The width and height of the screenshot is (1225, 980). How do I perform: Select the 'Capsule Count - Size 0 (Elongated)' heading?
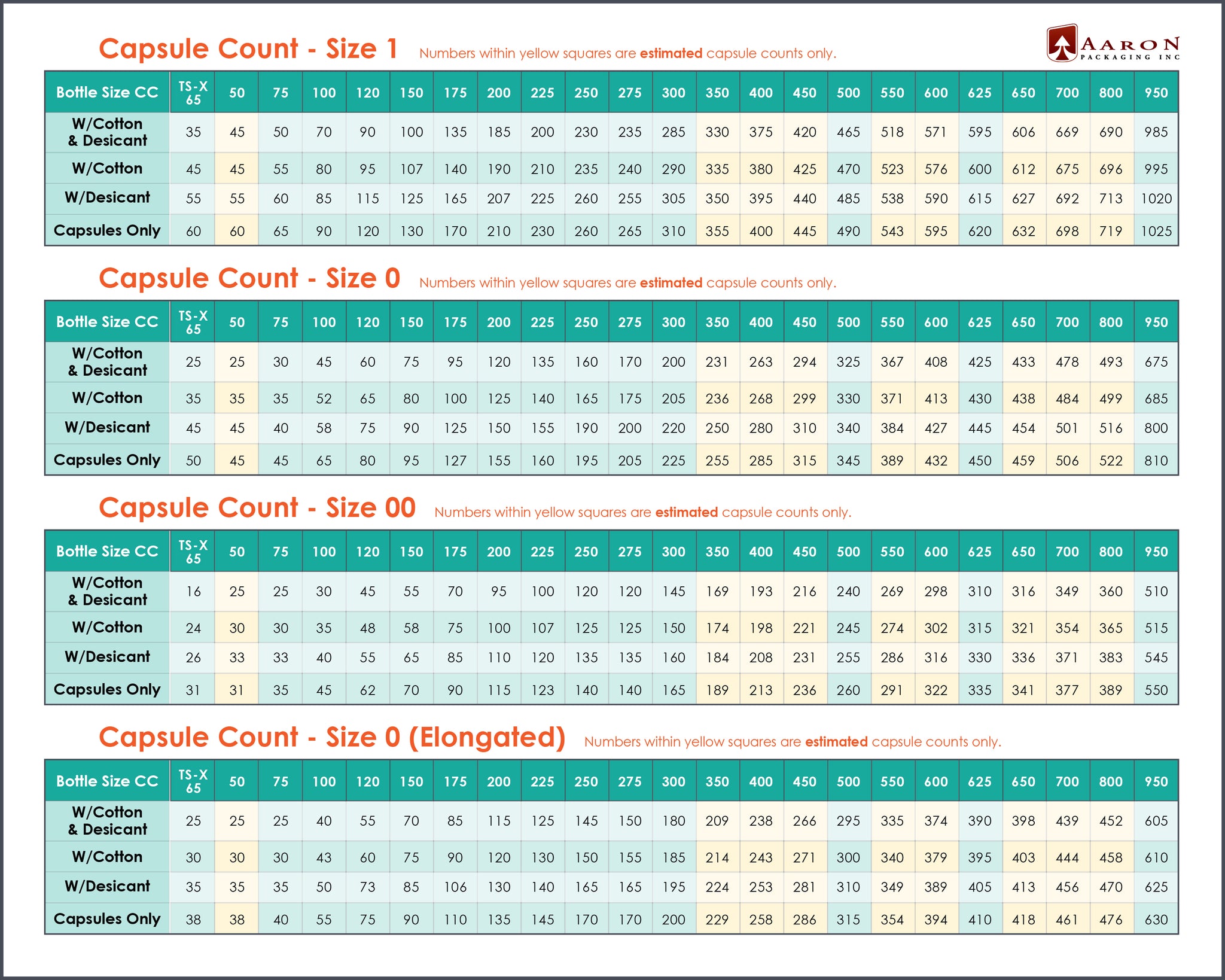(332, 738)
